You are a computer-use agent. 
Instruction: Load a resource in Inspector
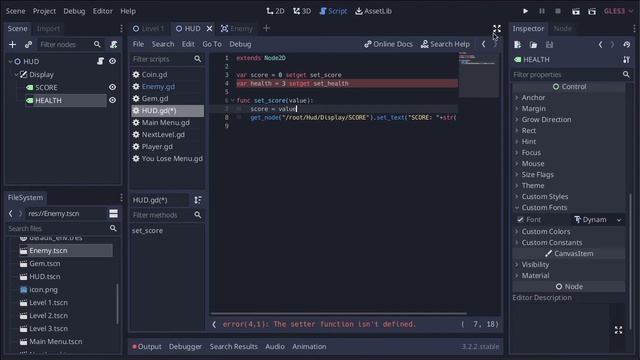[x=533, y=44]
